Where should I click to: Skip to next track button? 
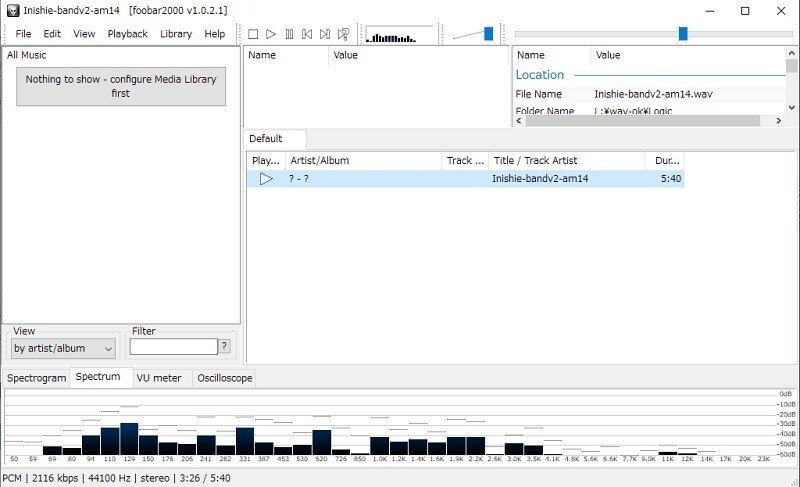tap(324, 34)
